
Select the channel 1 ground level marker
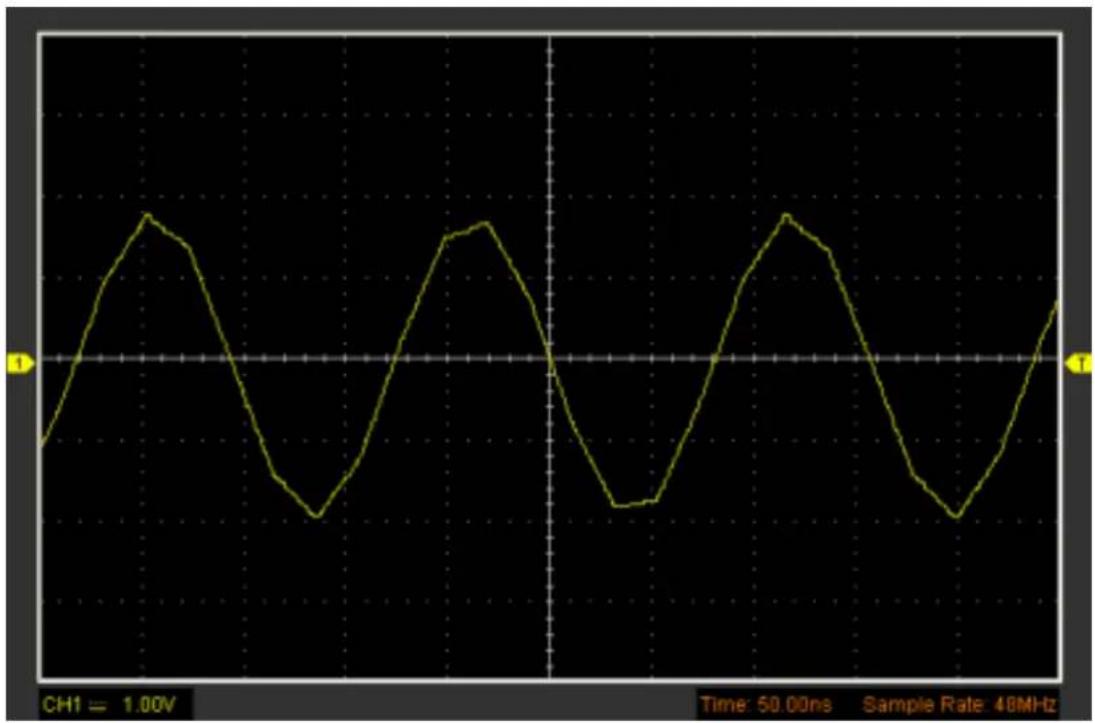tap(20, 363)
